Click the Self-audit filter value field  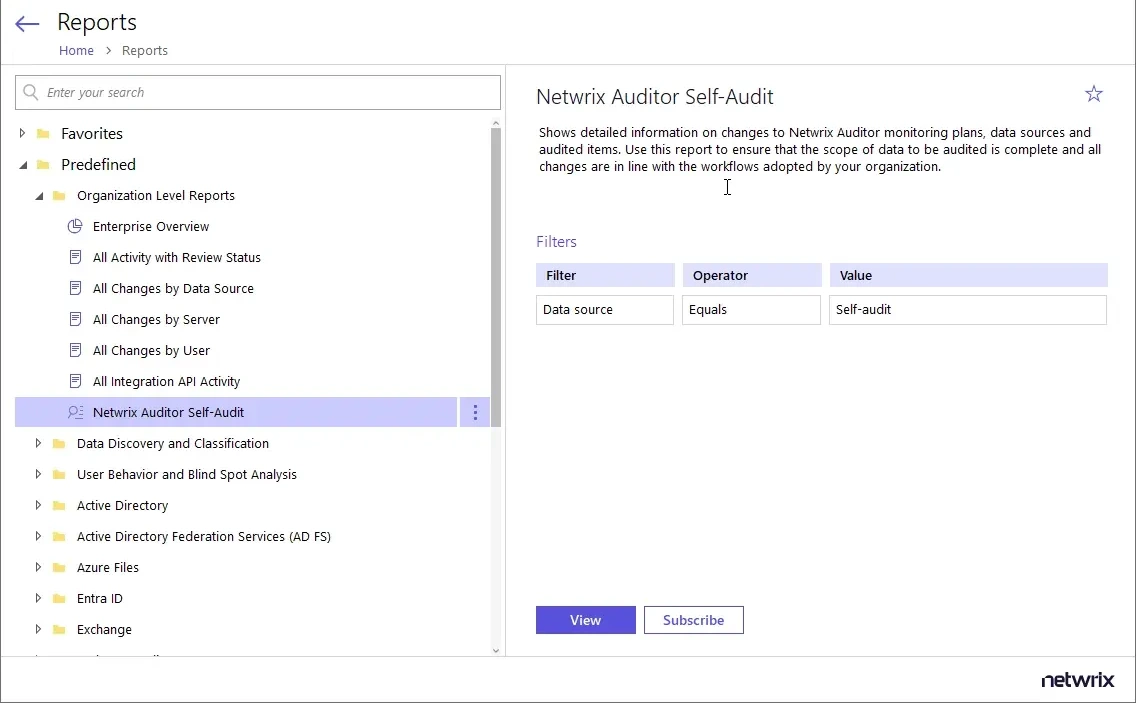click(967, 310)
